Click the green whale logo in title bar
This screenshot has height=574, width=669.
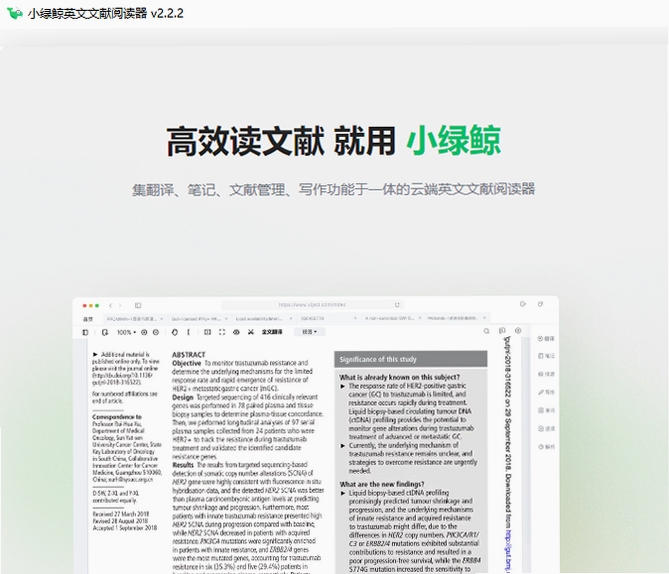point(15,13)
